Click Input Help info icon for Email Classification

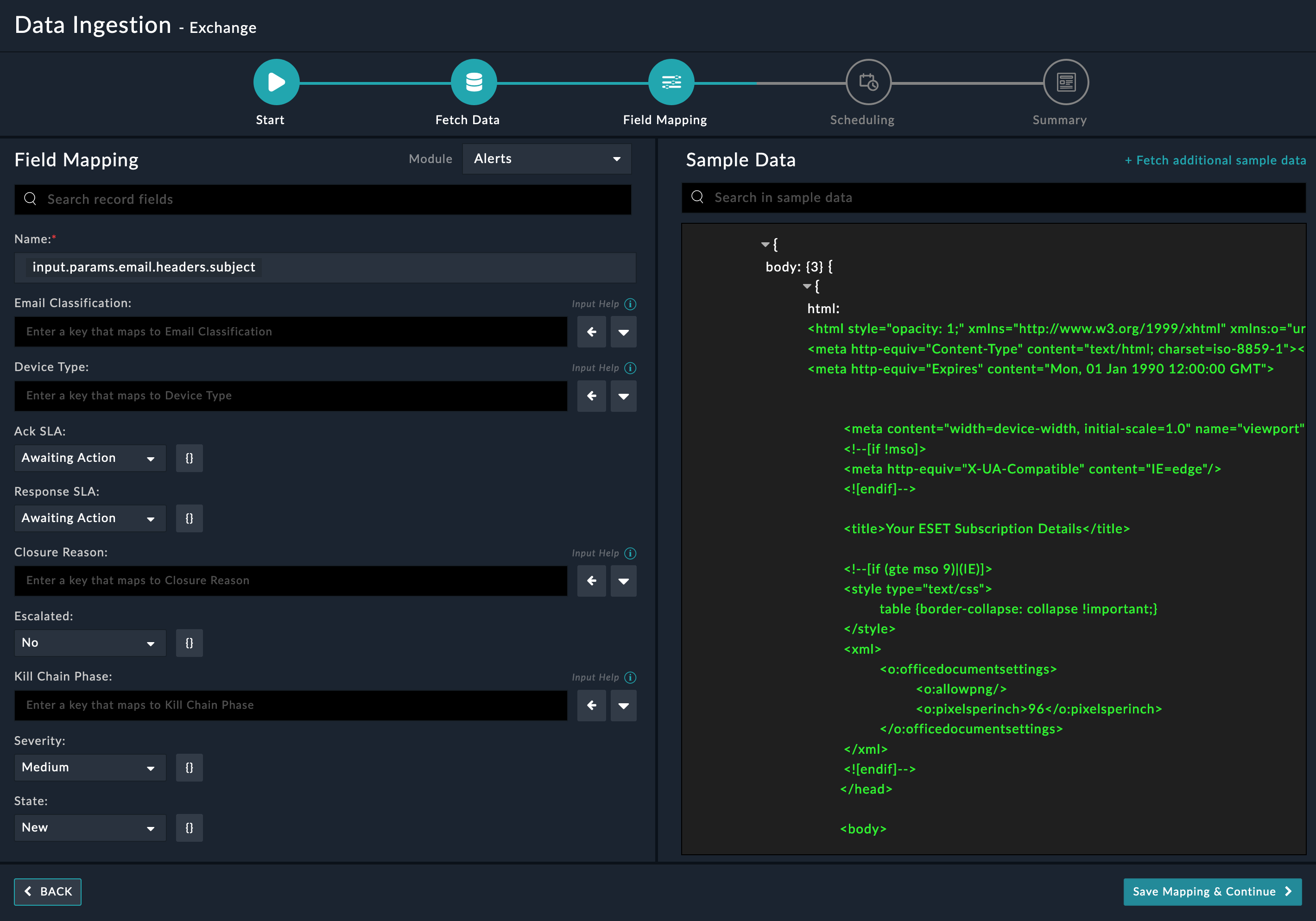click(x=630, y=304)
